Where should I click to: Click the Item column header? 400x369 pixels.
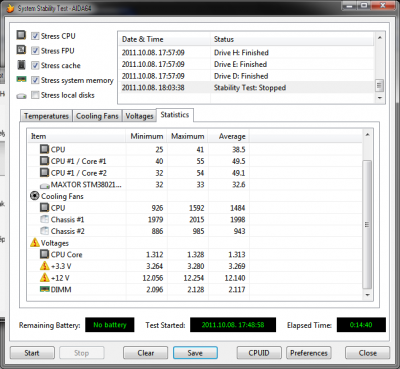tap(76, 136)
